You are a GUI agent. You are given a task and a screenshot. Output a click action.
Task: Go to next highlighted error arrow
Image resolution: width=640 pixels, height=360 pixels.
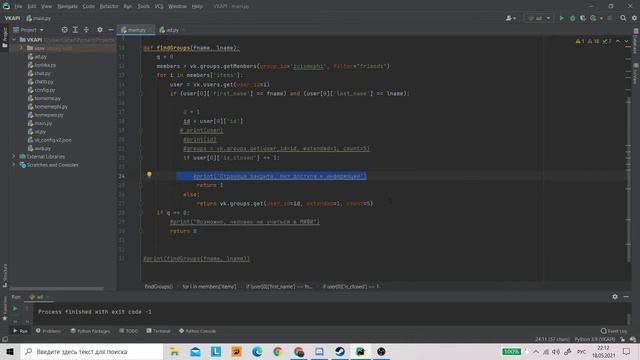tap(626, 41)
